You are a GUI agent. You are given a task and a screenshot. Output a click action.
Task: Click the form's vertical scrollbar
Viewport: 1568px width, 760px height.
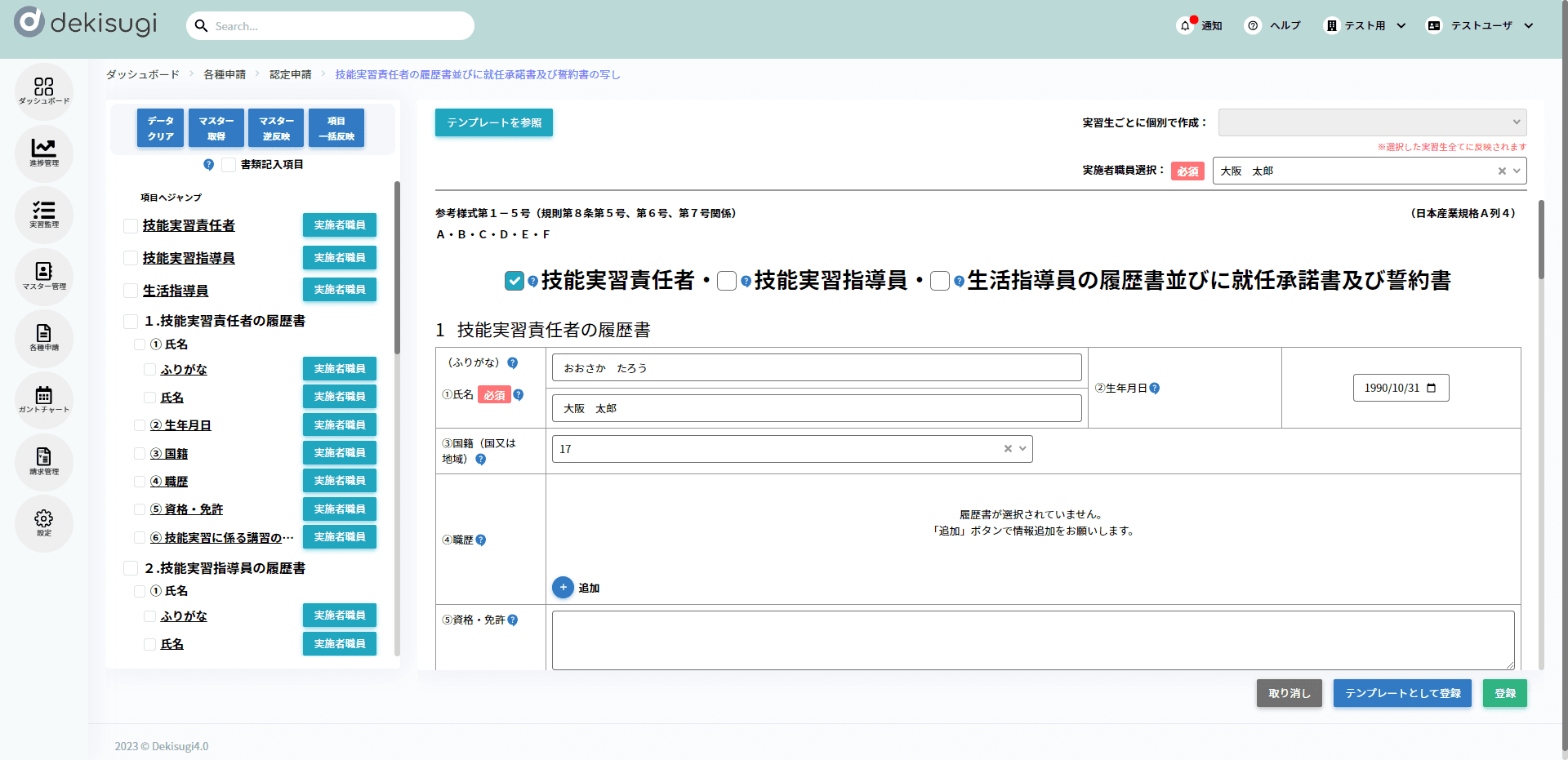1541,241
